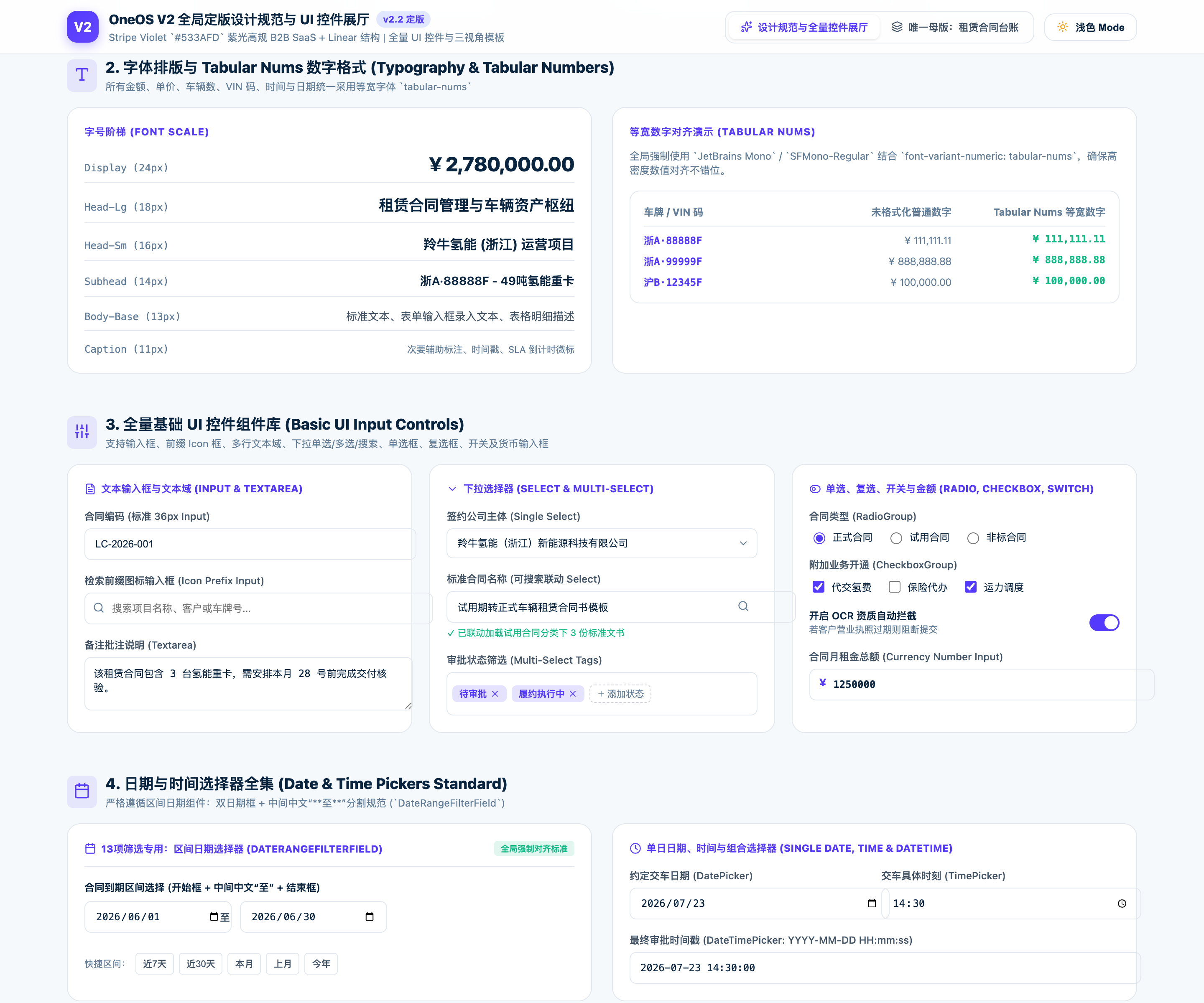
Task: Click the + 添加状态 button
Action: tap(620, 693)
